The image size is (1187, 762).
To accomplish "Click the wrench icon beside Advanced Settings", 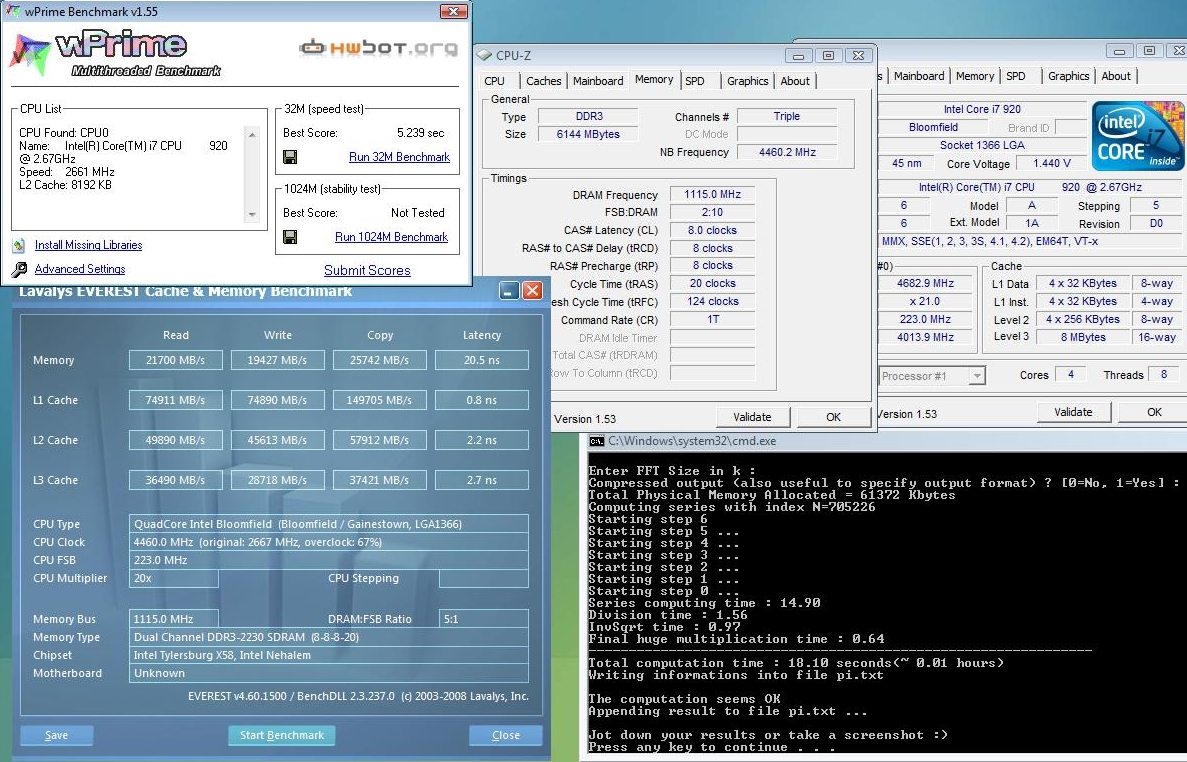I will [x=19, y=270].
